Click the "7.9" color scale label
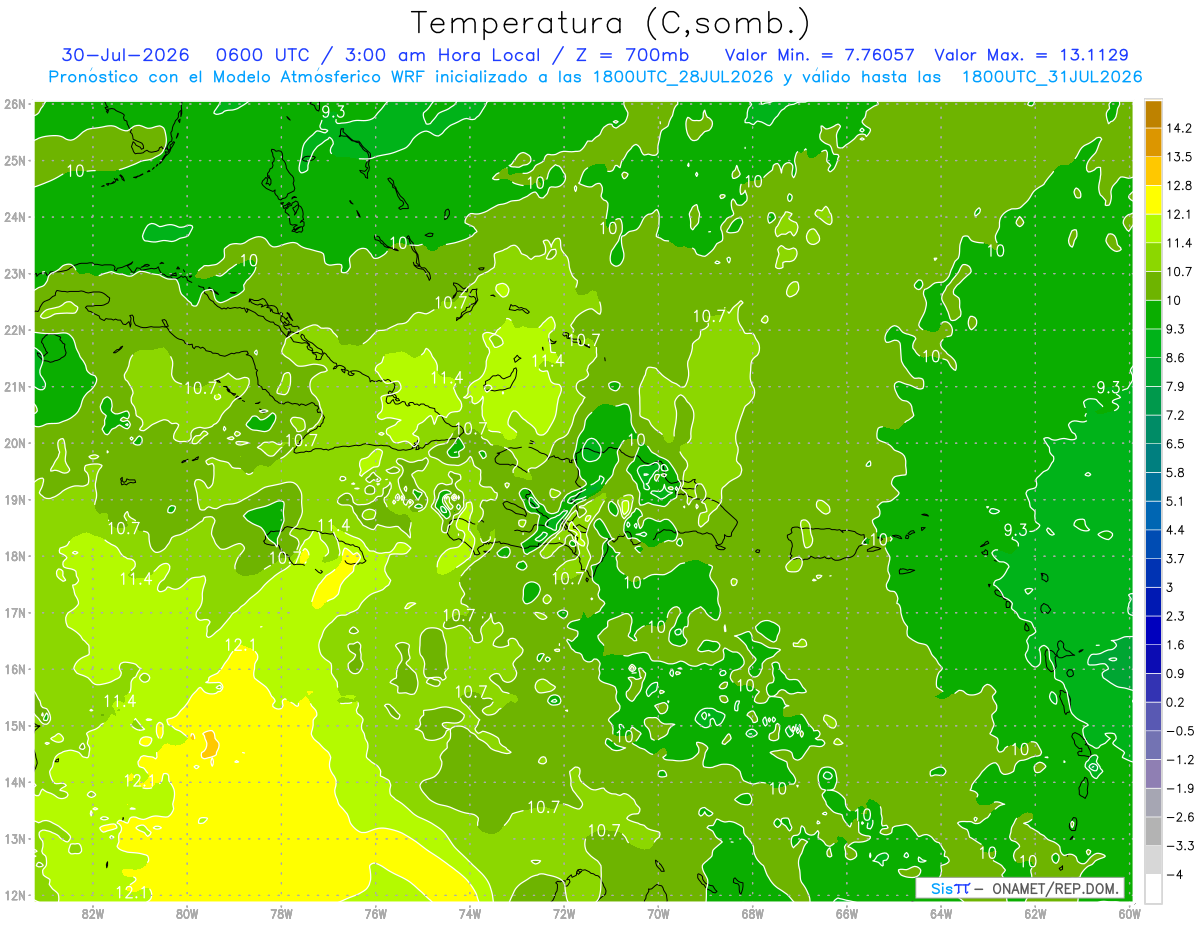The width and height of the screenshot is (1200, 927). (x=1175, y=387)
